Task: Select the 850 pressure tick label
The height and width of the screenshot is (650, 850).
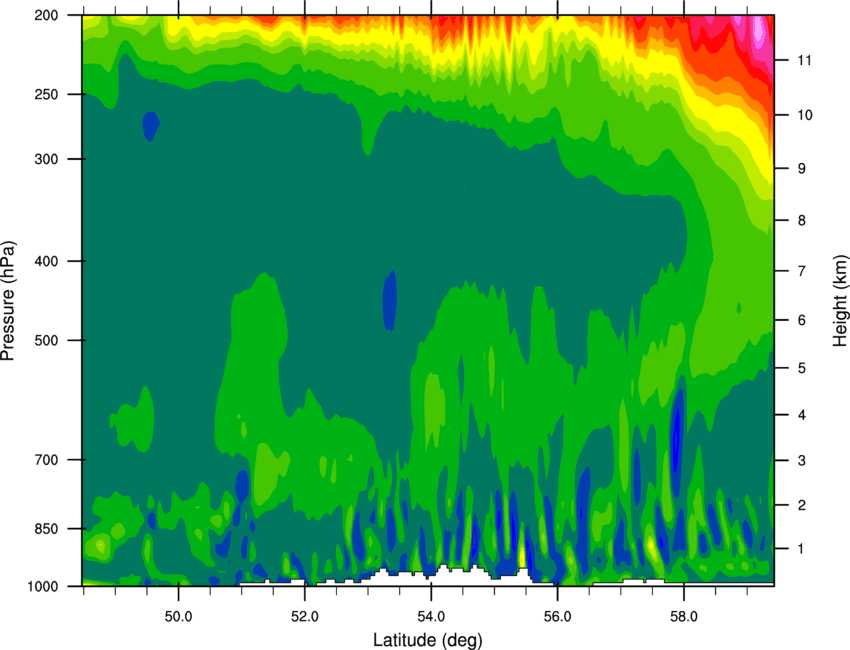Action: [46, 529]
